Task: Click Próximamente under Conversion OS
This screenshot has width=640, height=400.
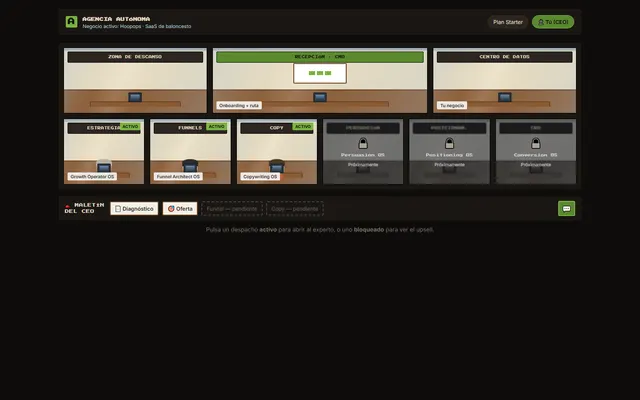Action: click(536, 164)
